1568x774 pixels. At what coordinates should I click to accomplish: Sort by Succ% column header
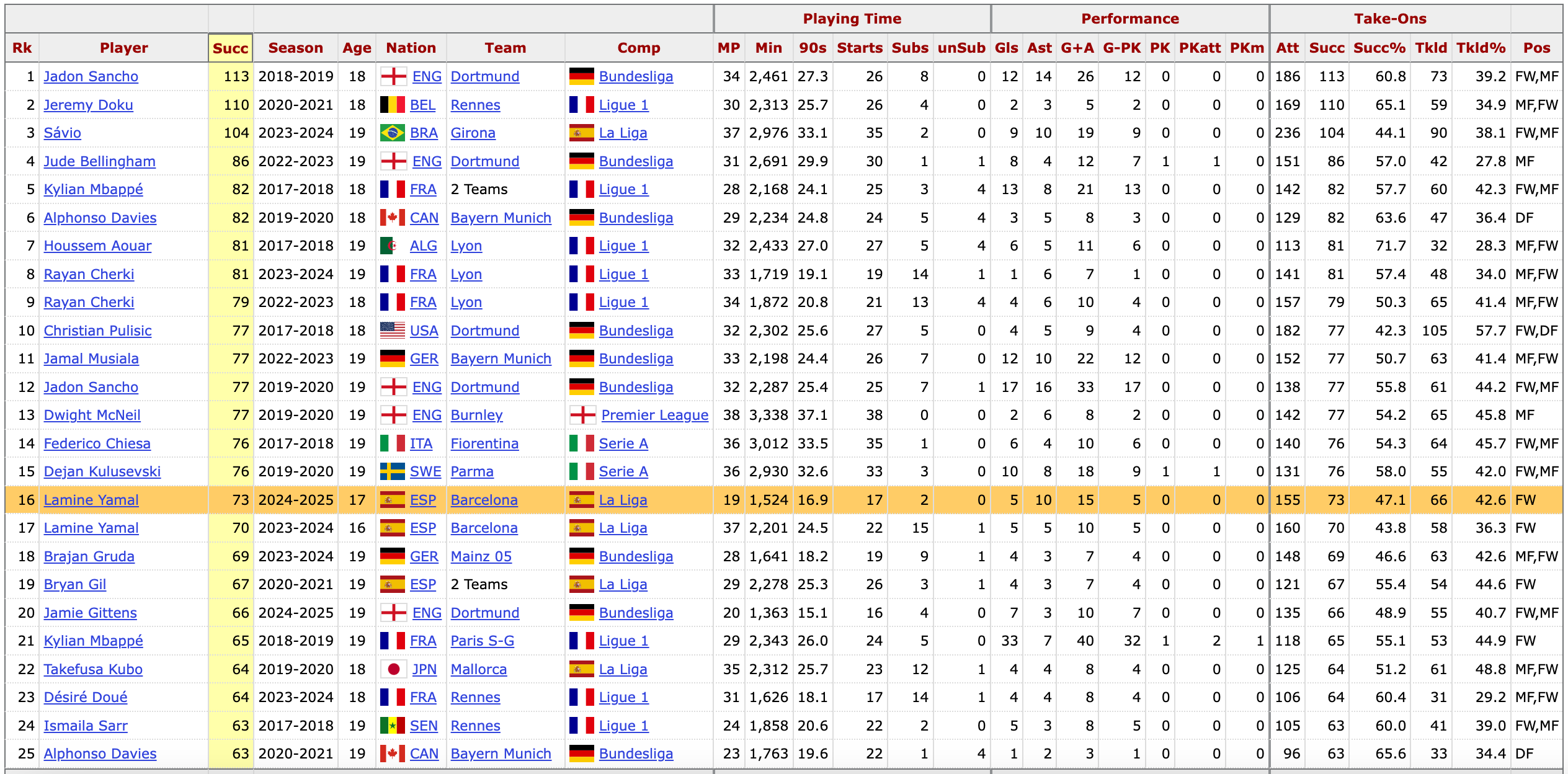pos(1379,48)
